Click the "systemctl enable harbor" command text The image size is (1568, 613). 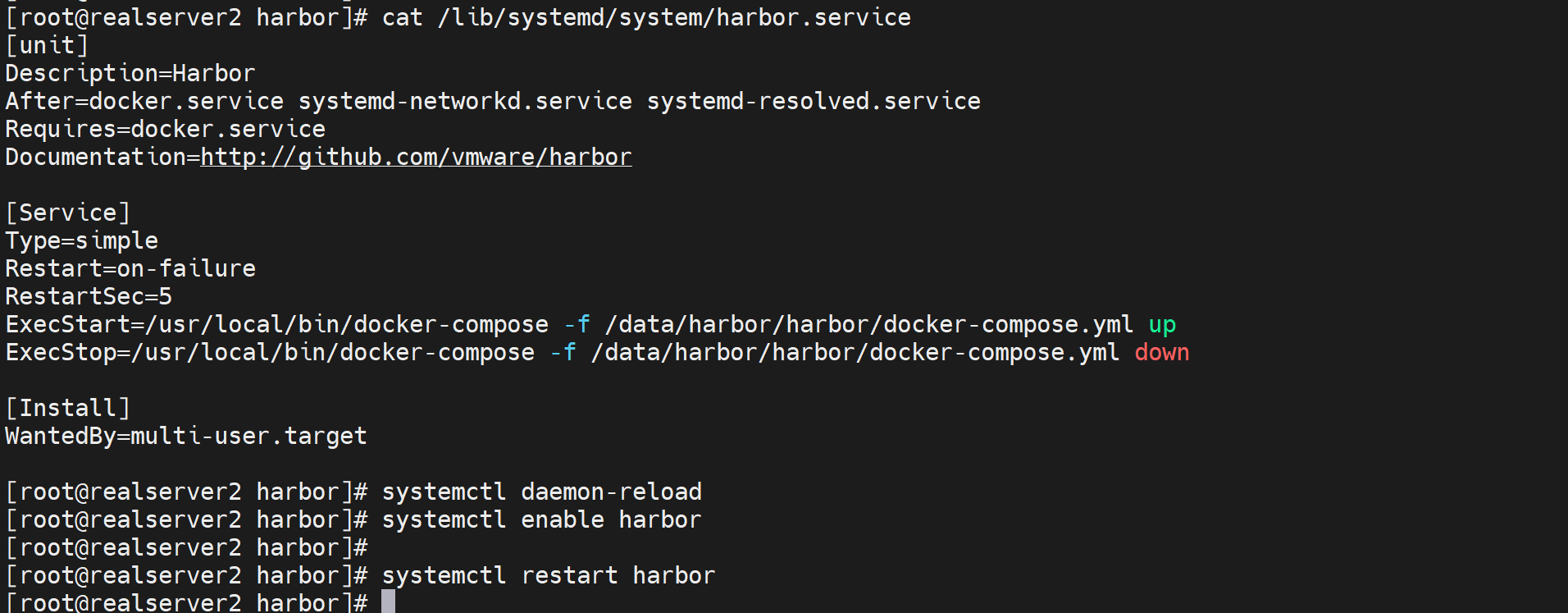coord(541,519)
